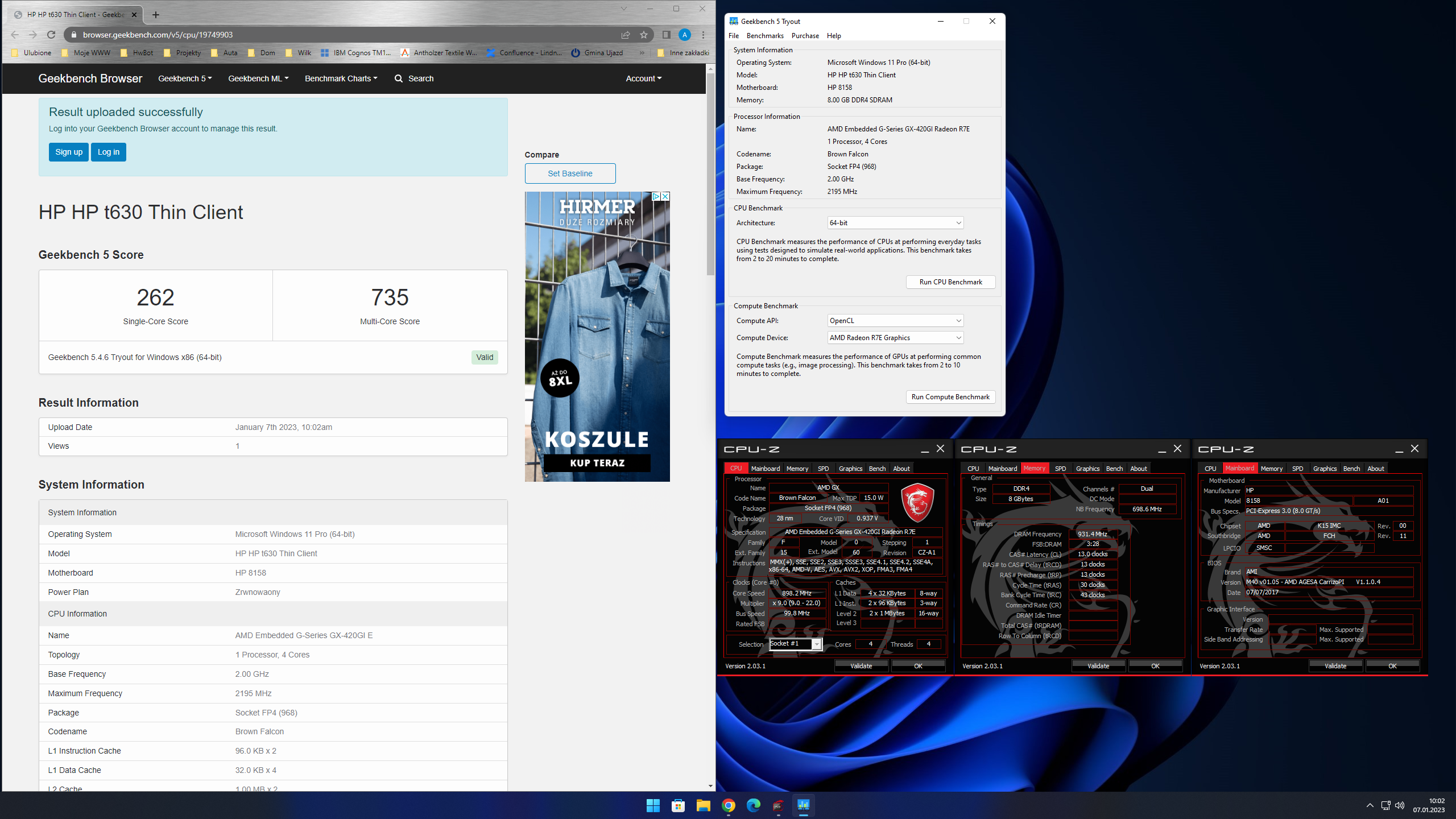Switch to Chrome in taskbar
The width and height of the screenshot is (1456, 819).
click(x=728, y=805)
